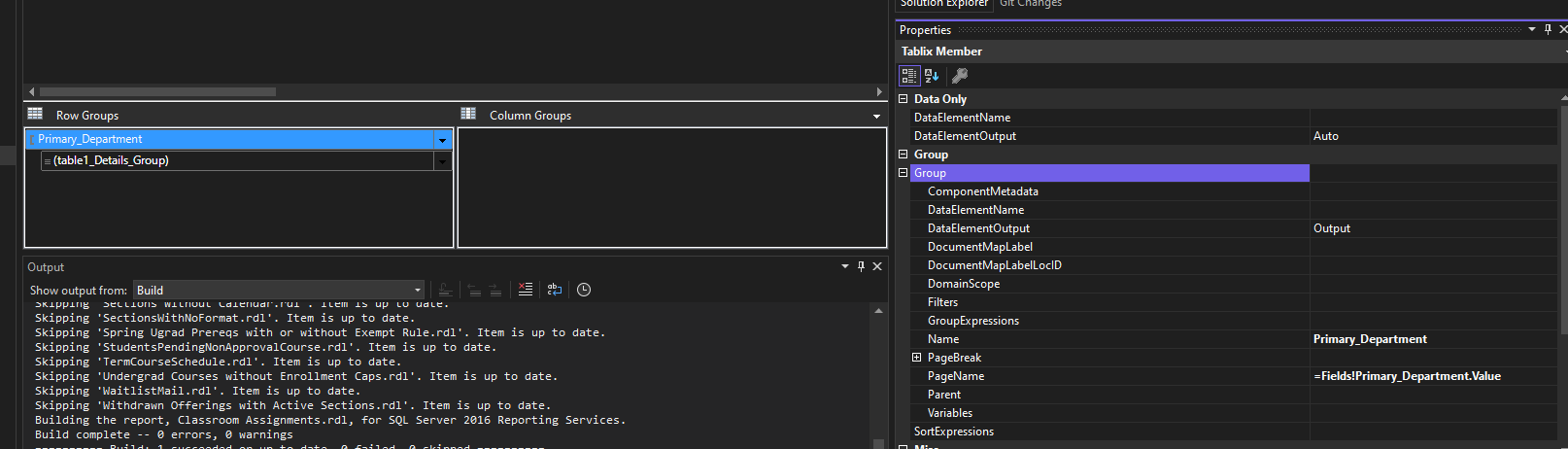Expand the PageBreak property
This screenshot has height=449, width=1568.
pos(916,358)
